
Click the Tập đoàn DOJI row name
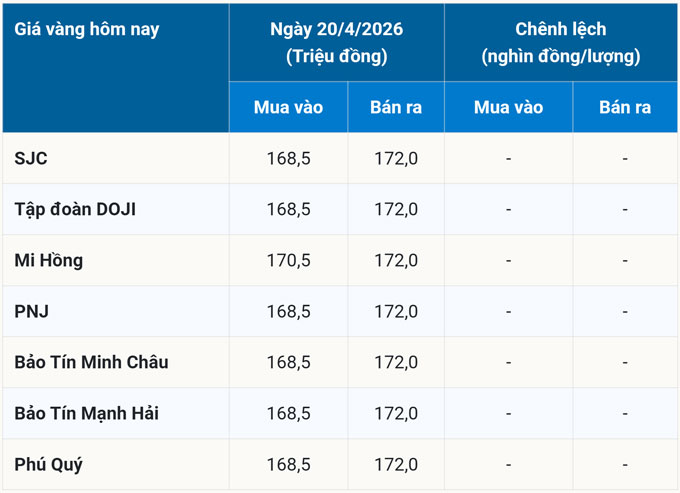[x=75, y=209]
